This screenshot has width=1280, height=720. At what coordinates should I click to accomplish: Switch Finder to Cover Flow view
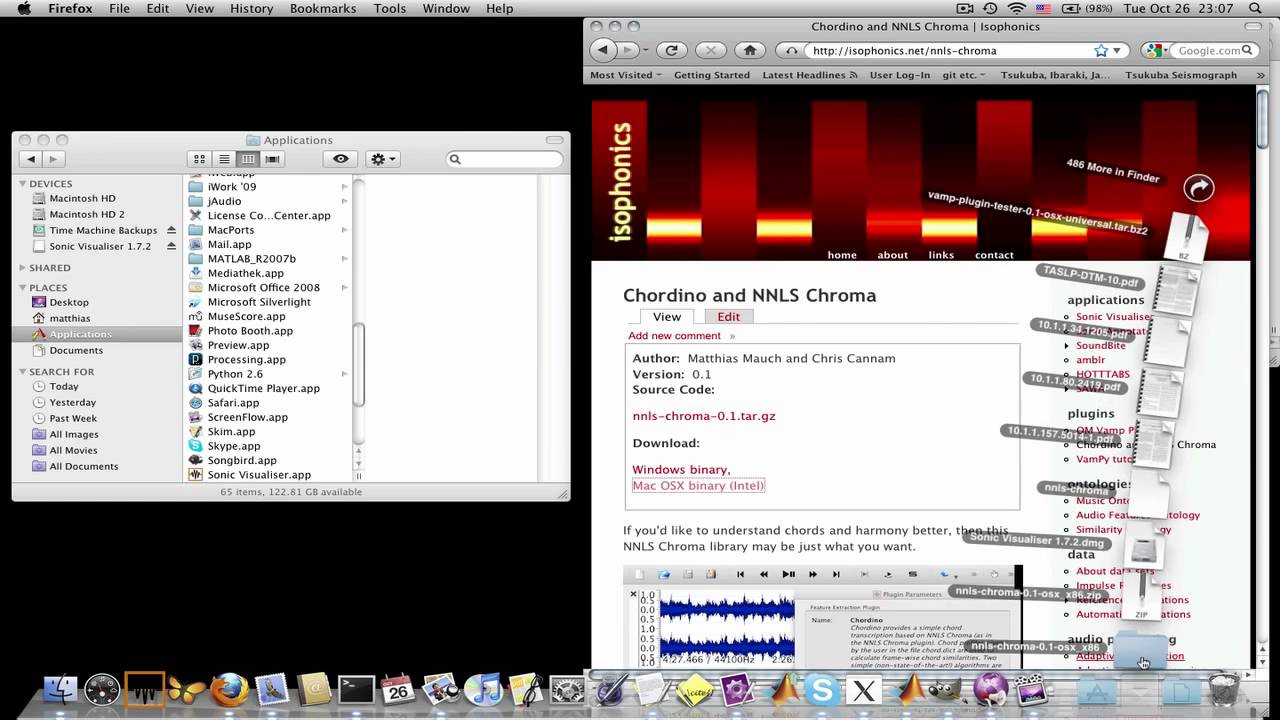click(272, 159)
